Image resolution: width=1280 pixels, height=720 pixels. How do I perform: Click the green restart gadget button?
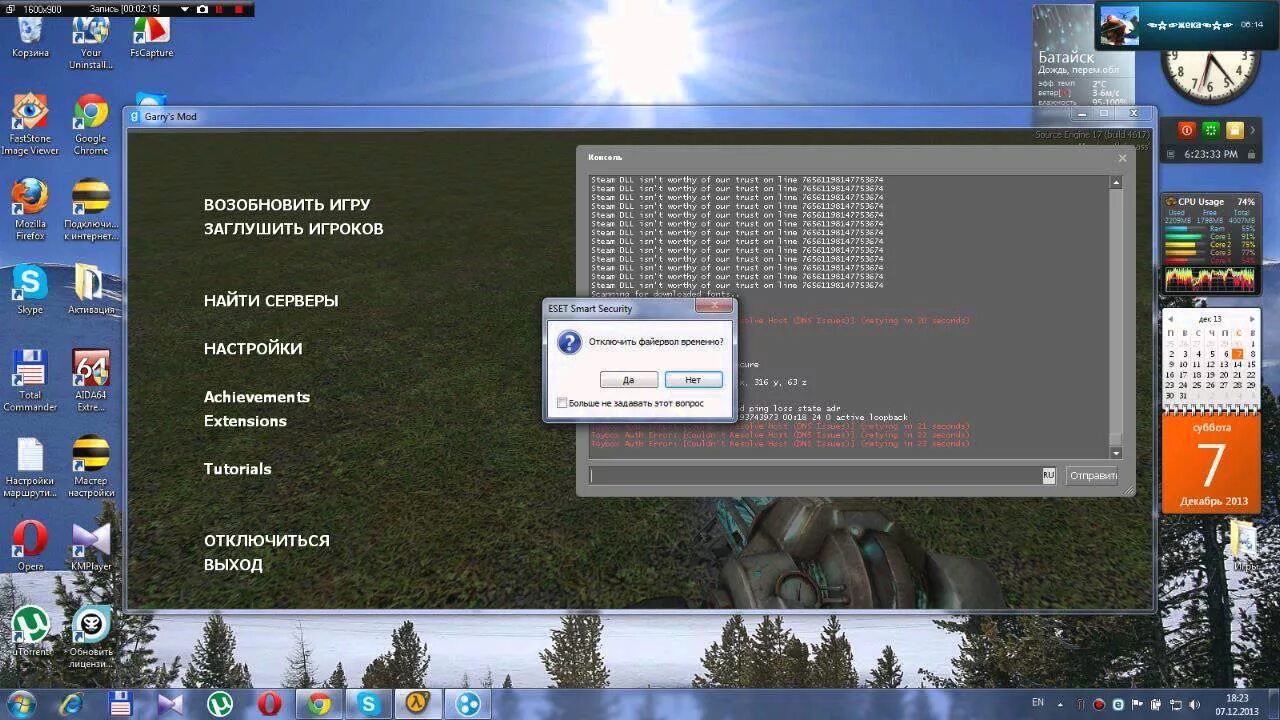pos(1211,130)
